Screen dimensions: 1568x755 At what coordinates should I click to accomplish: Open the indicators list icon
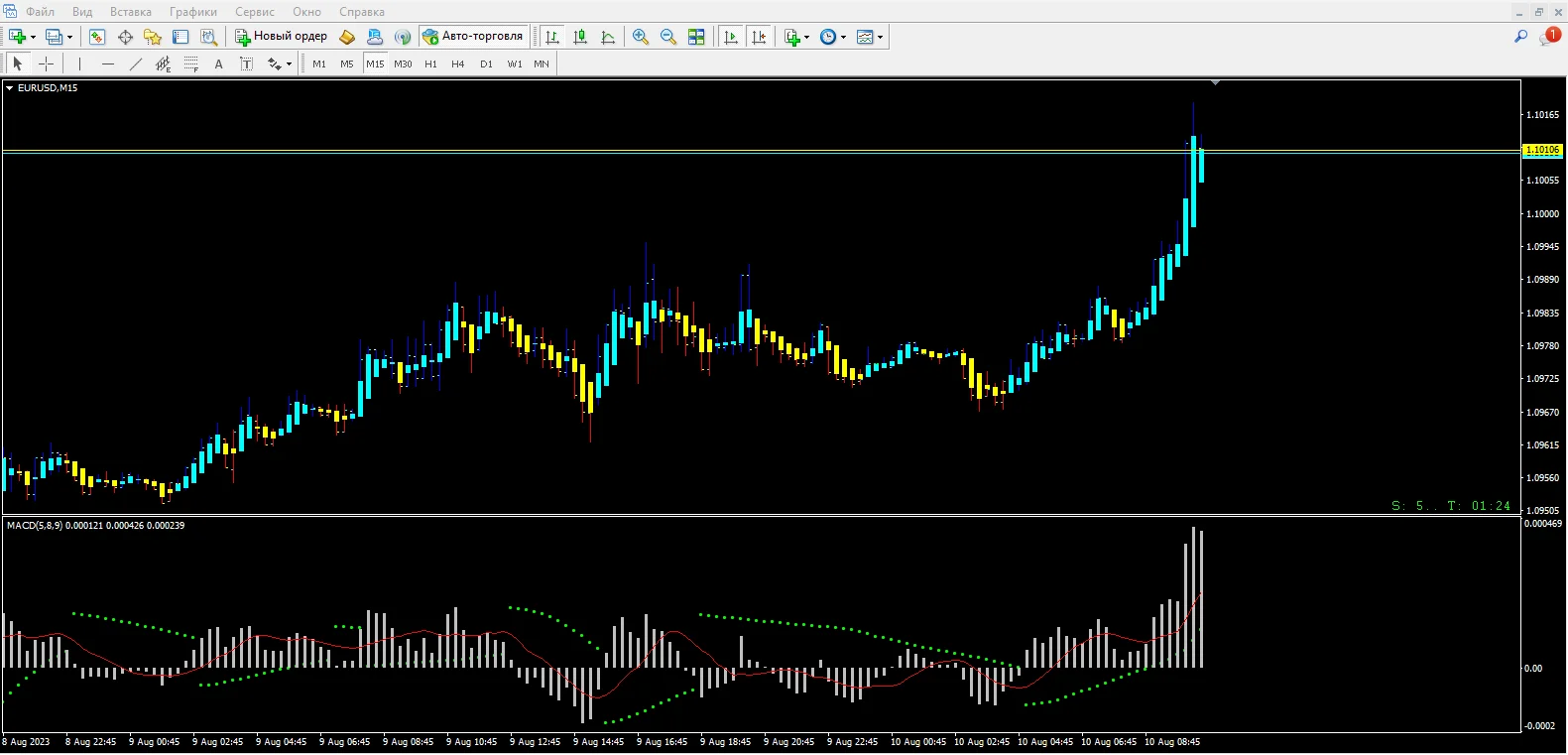791,37
